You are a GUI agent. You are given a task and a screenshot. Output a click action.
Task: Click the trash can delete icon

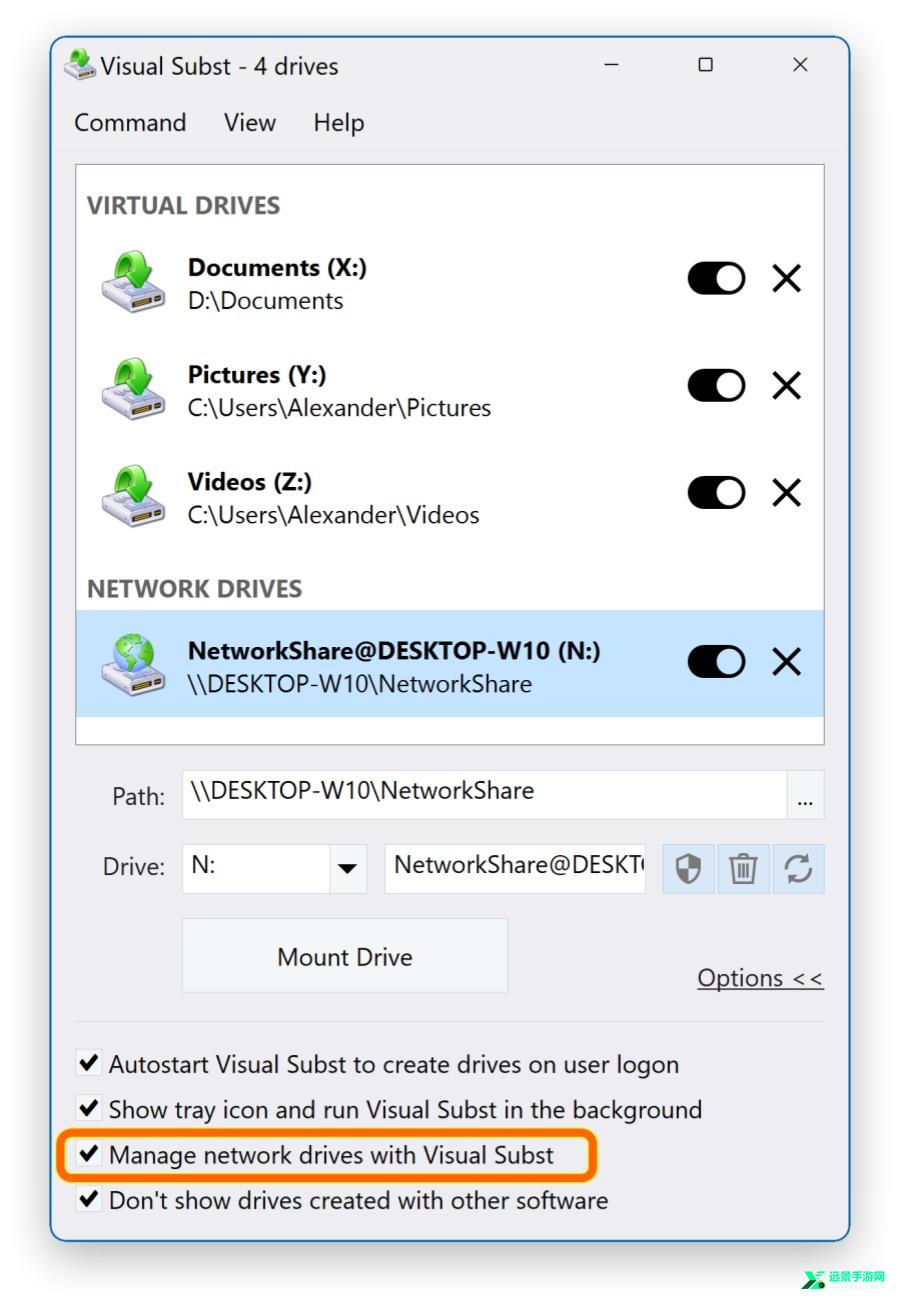(742, 868)
